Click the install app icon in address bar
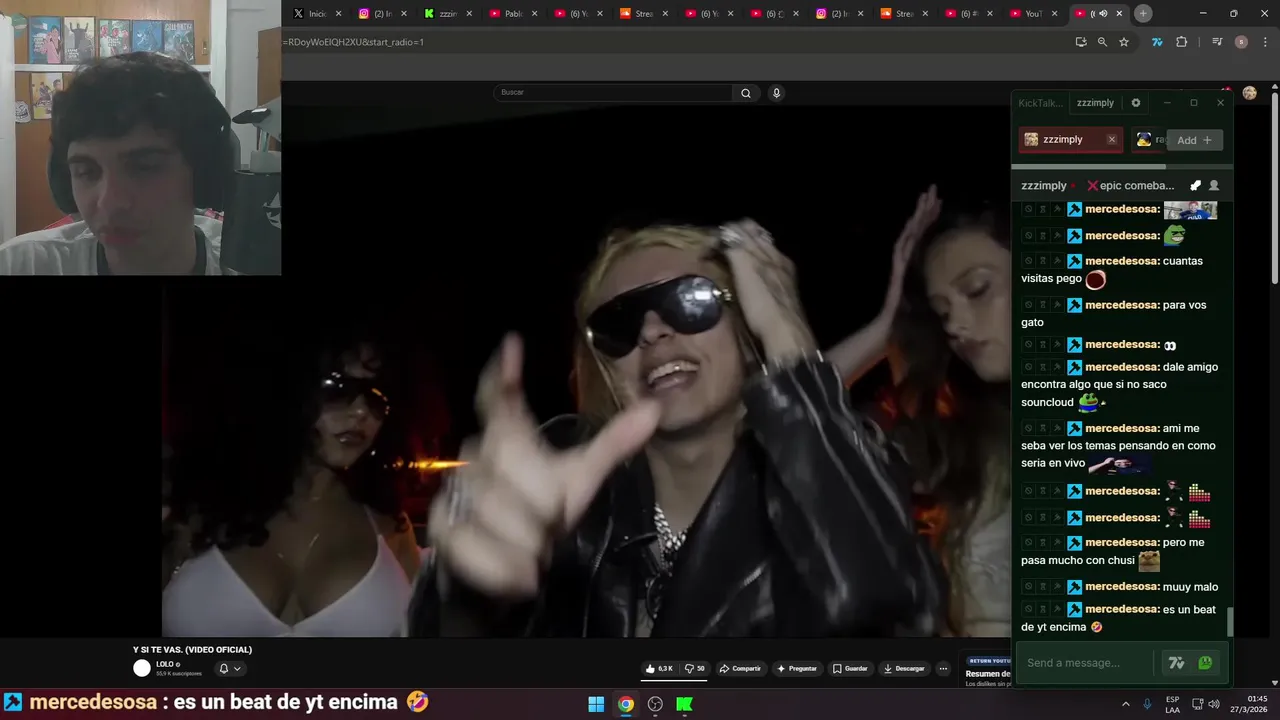This screenshot has height=720, width=1280. (1081, 42)
